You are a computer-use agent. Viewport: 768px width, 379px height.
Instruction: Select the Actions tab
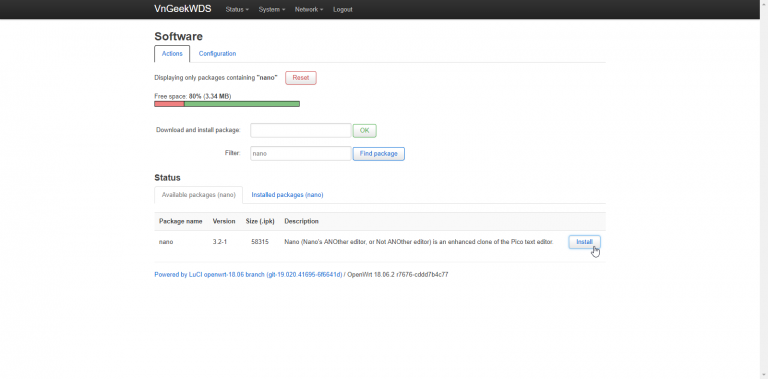pyautogui.click(x=172, y=54)
